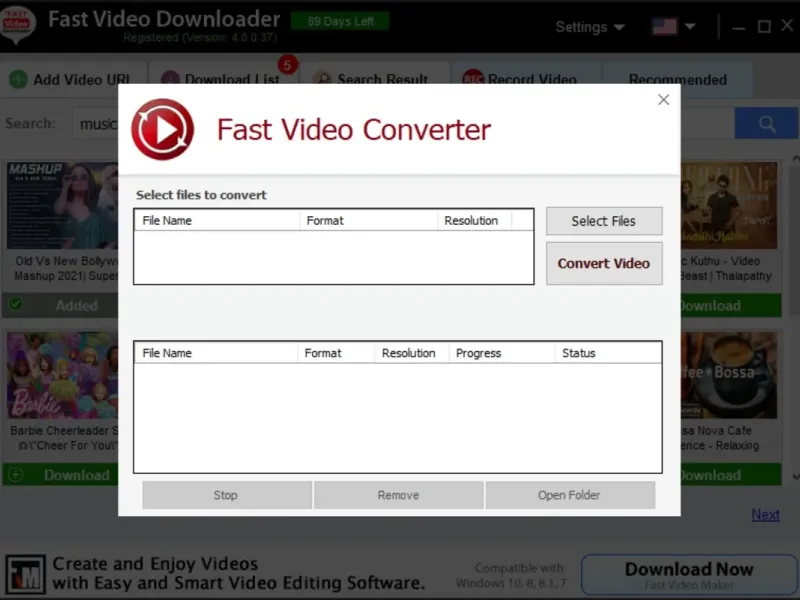This screenshot has height=600, width=800.
Task: Click Resolution header in conversion list
Action: click(x=412, y=353)
